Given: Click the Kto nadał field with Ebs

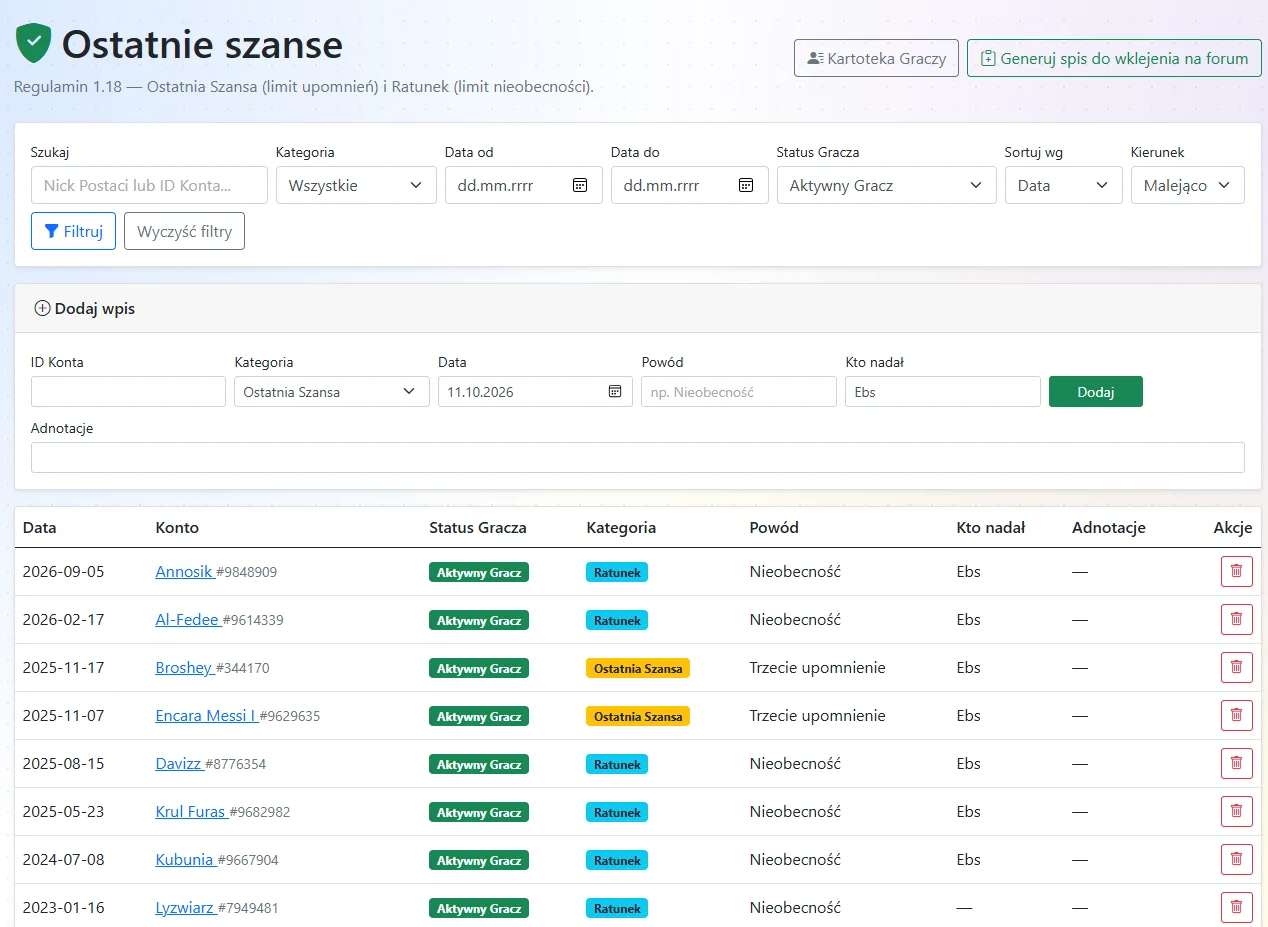Looking at the screenshot, I should [x=943, y=391].
